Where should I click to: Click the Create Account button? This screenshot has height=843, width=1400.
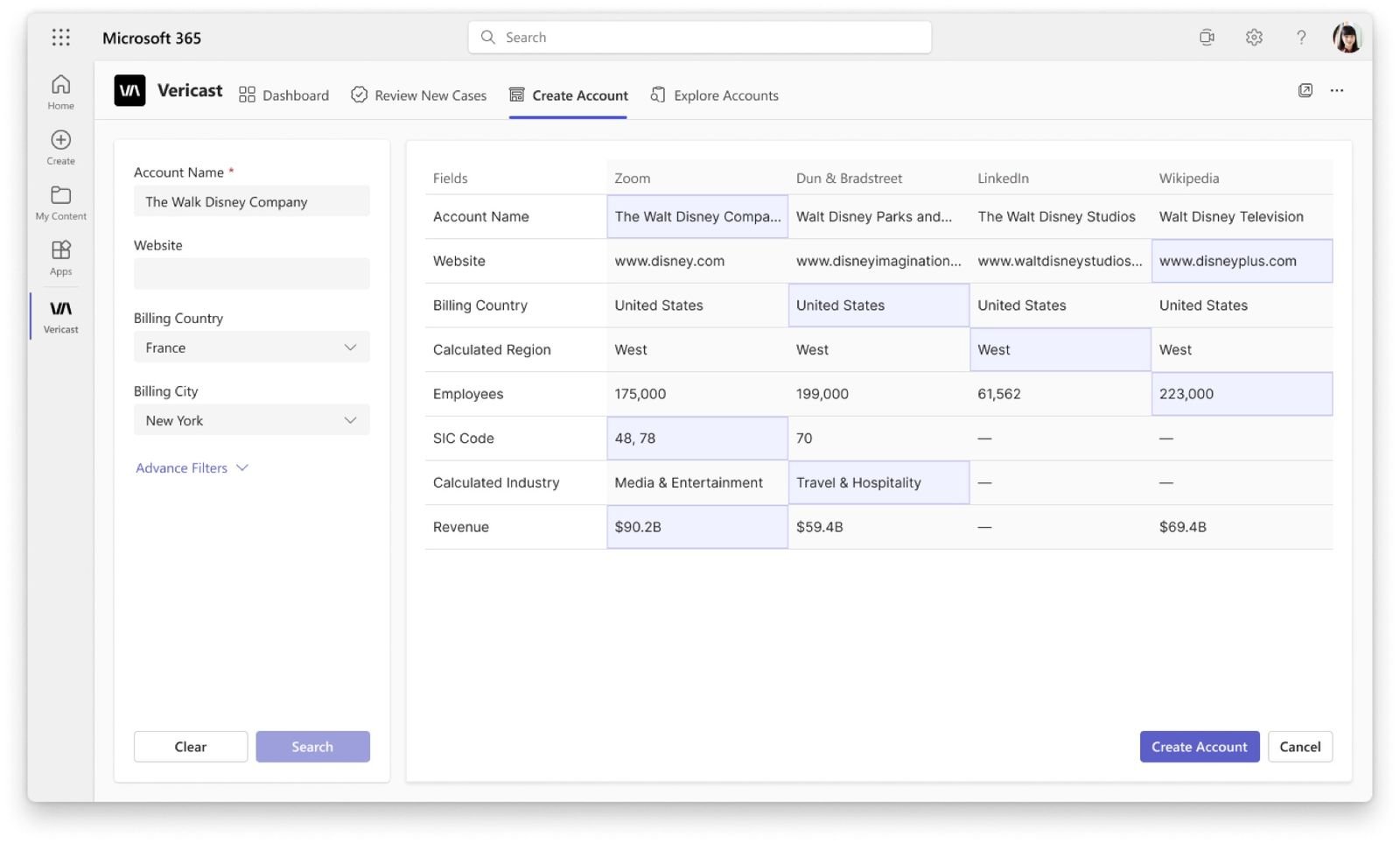pyautogui.click(x=1199, y=747)
